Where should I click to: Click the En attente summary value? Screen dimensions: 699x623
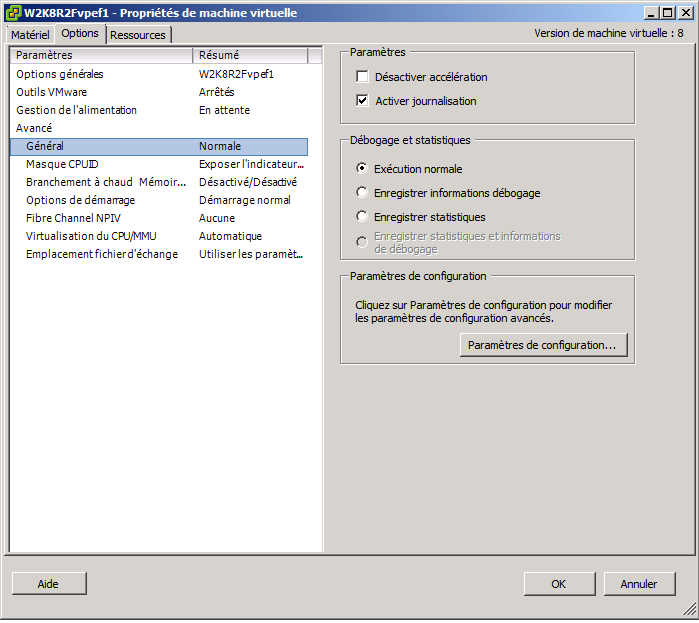(224, 110)
